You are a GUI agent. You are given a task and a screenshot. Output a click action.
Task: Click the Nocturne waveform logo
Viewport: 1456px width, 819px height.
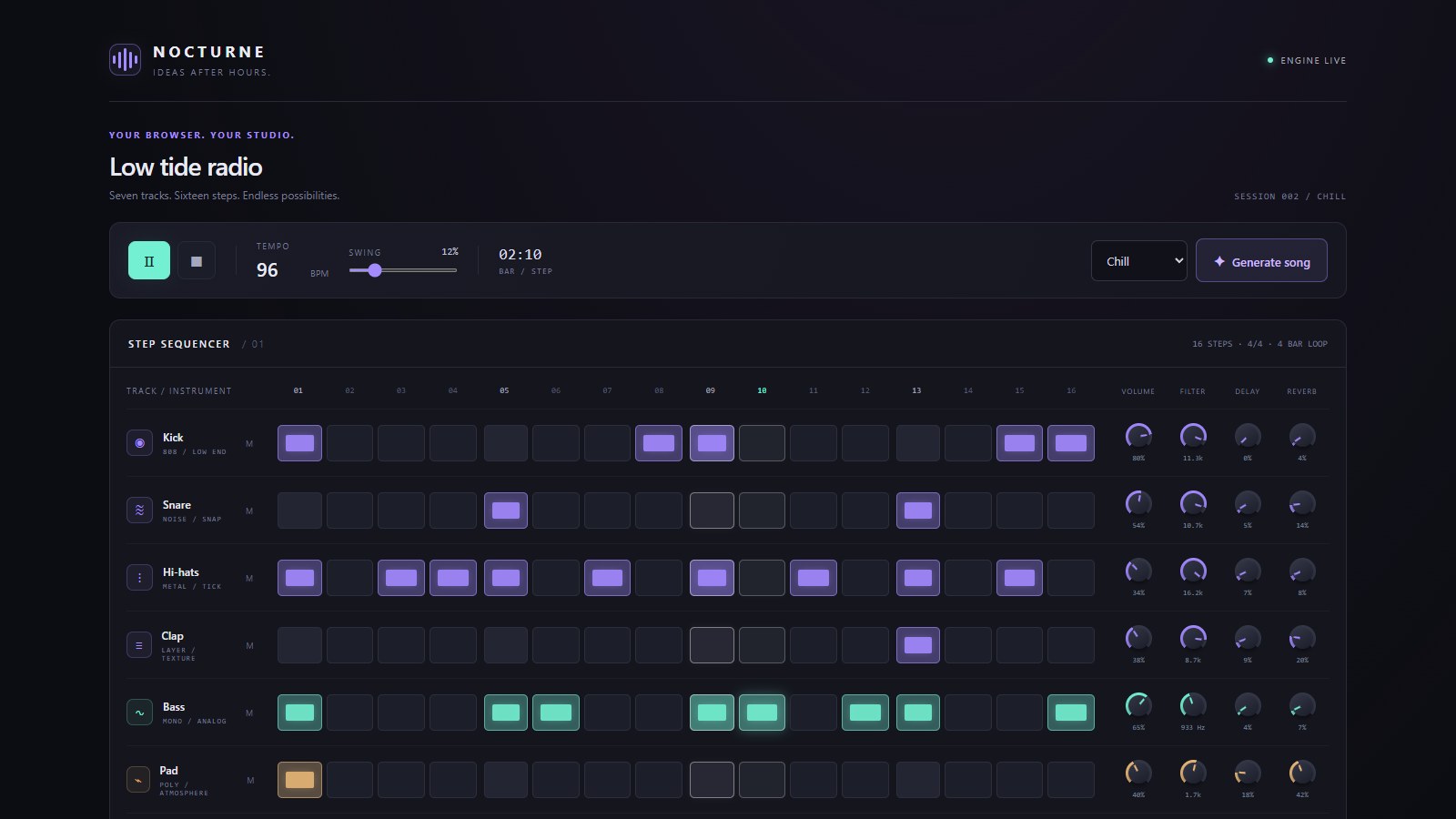click(x=125, y=60)
